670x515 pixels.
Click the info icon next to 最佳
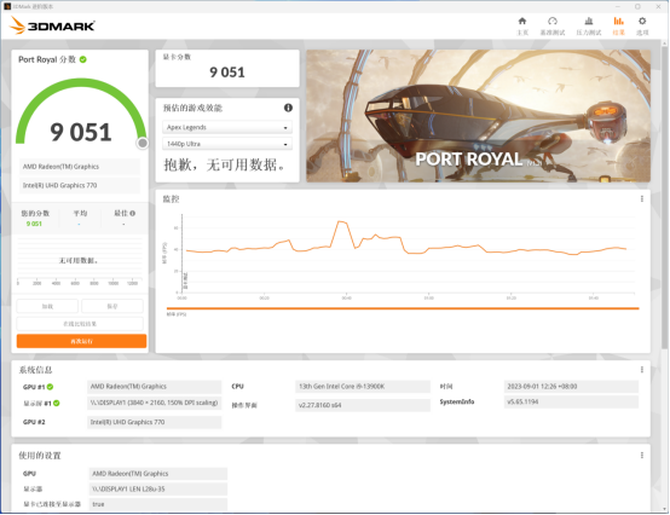point(132,213)
